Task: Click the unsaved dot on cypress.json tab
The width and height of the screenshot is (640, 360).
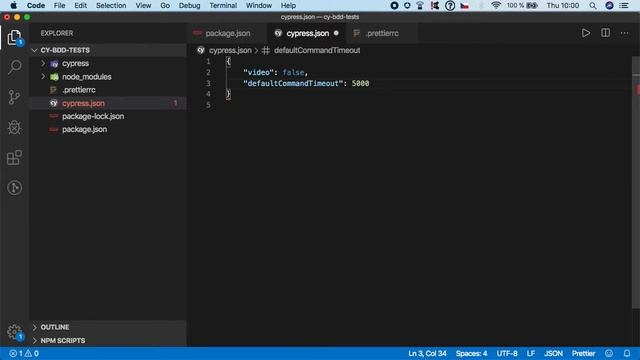Action: (336, 33)
